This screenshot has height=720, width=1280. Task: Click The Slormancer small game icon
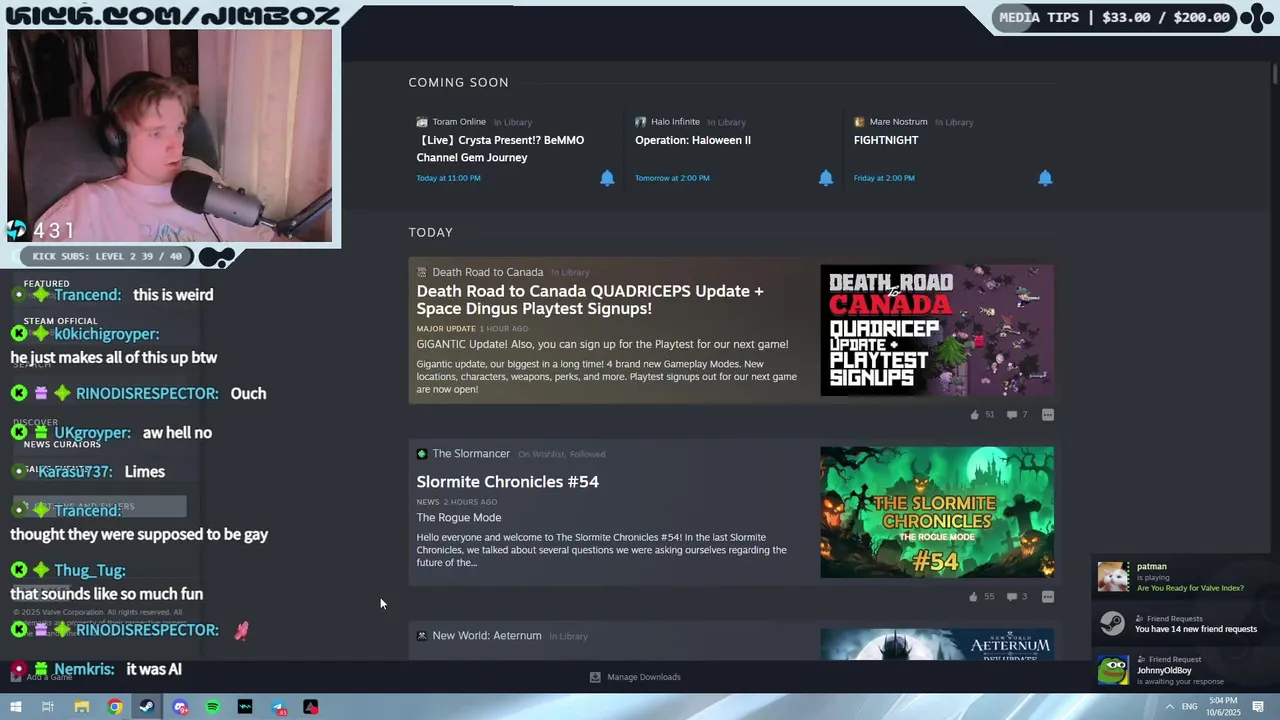(422, 454)
